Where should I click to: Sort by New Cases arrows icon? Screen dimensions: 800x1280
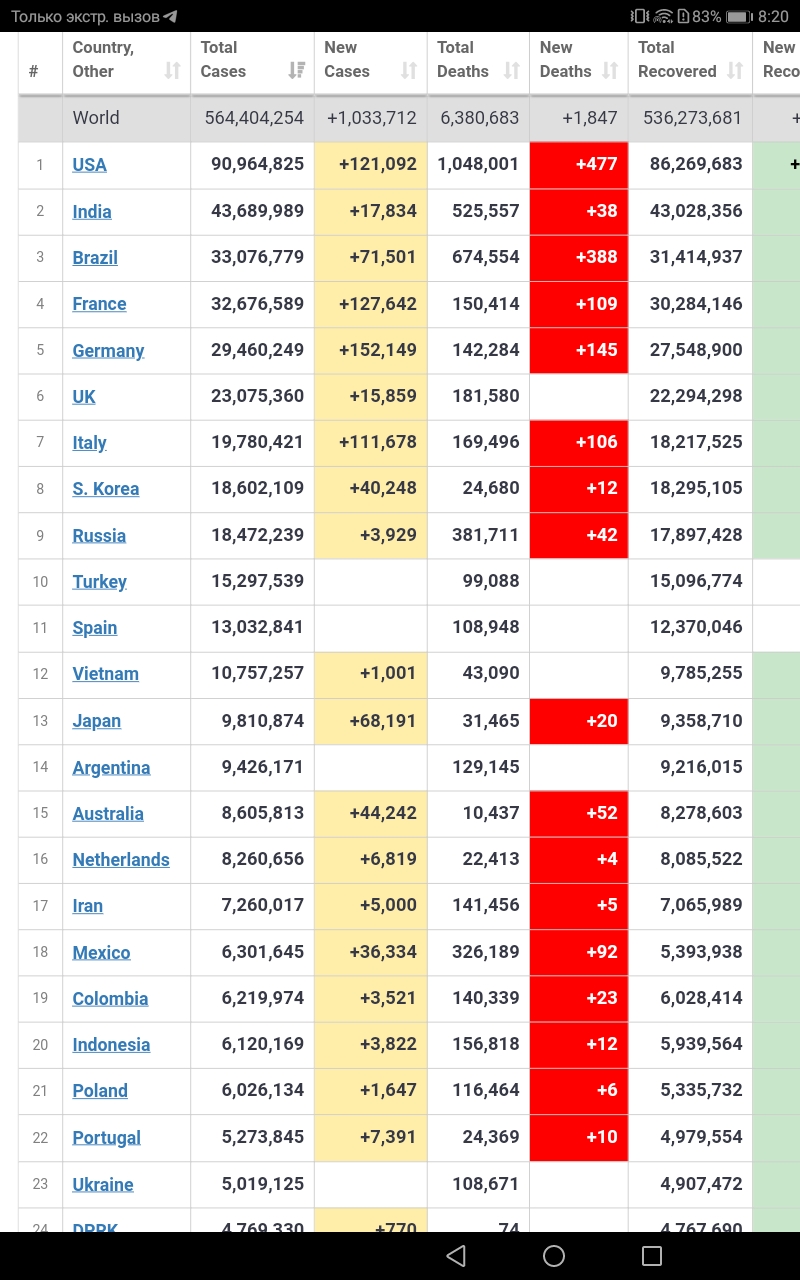click(409, 71)
